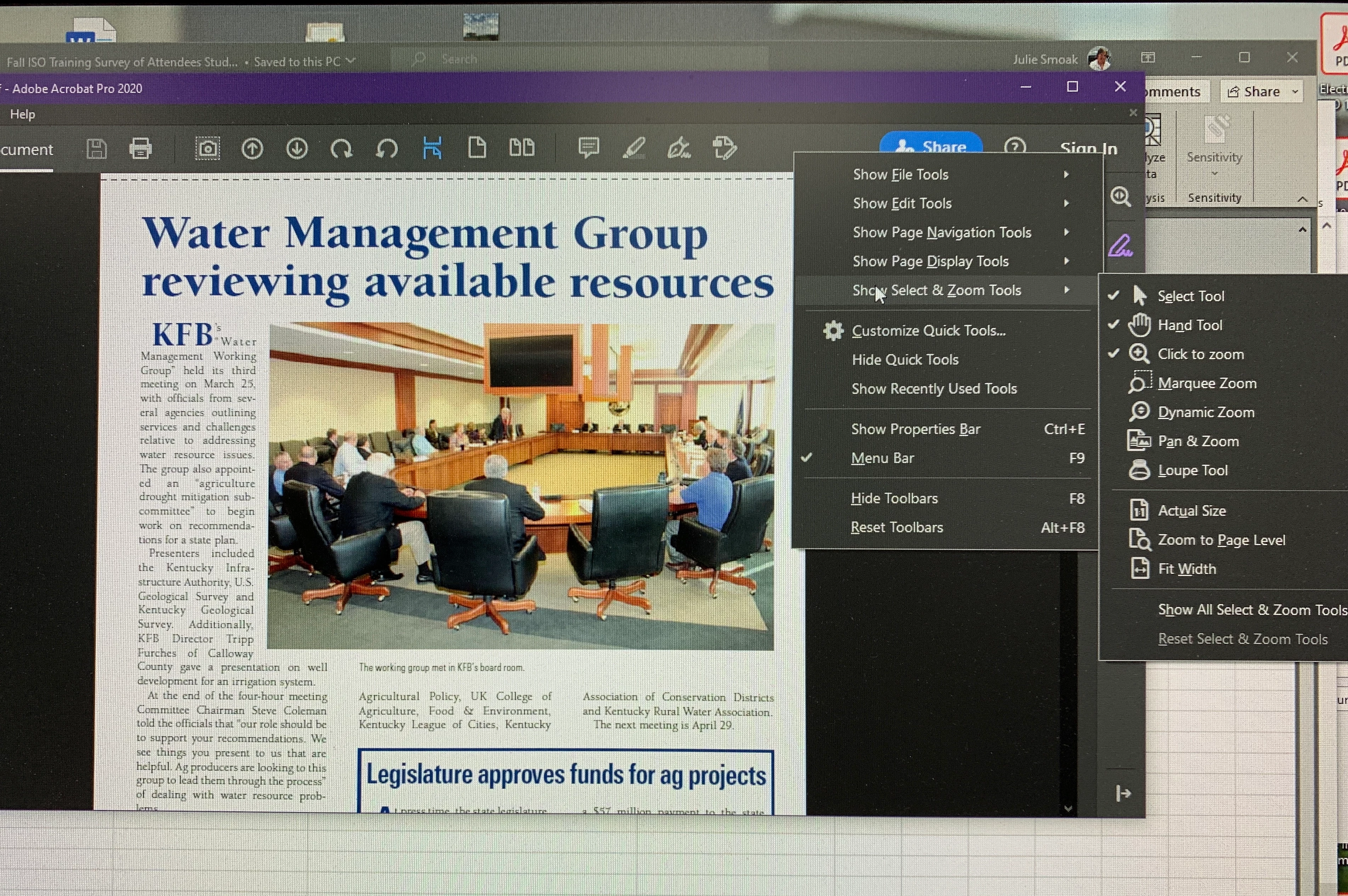Toggle the Menu Bar checkmark
This screenshot has width=1348, height=896.
882,458
